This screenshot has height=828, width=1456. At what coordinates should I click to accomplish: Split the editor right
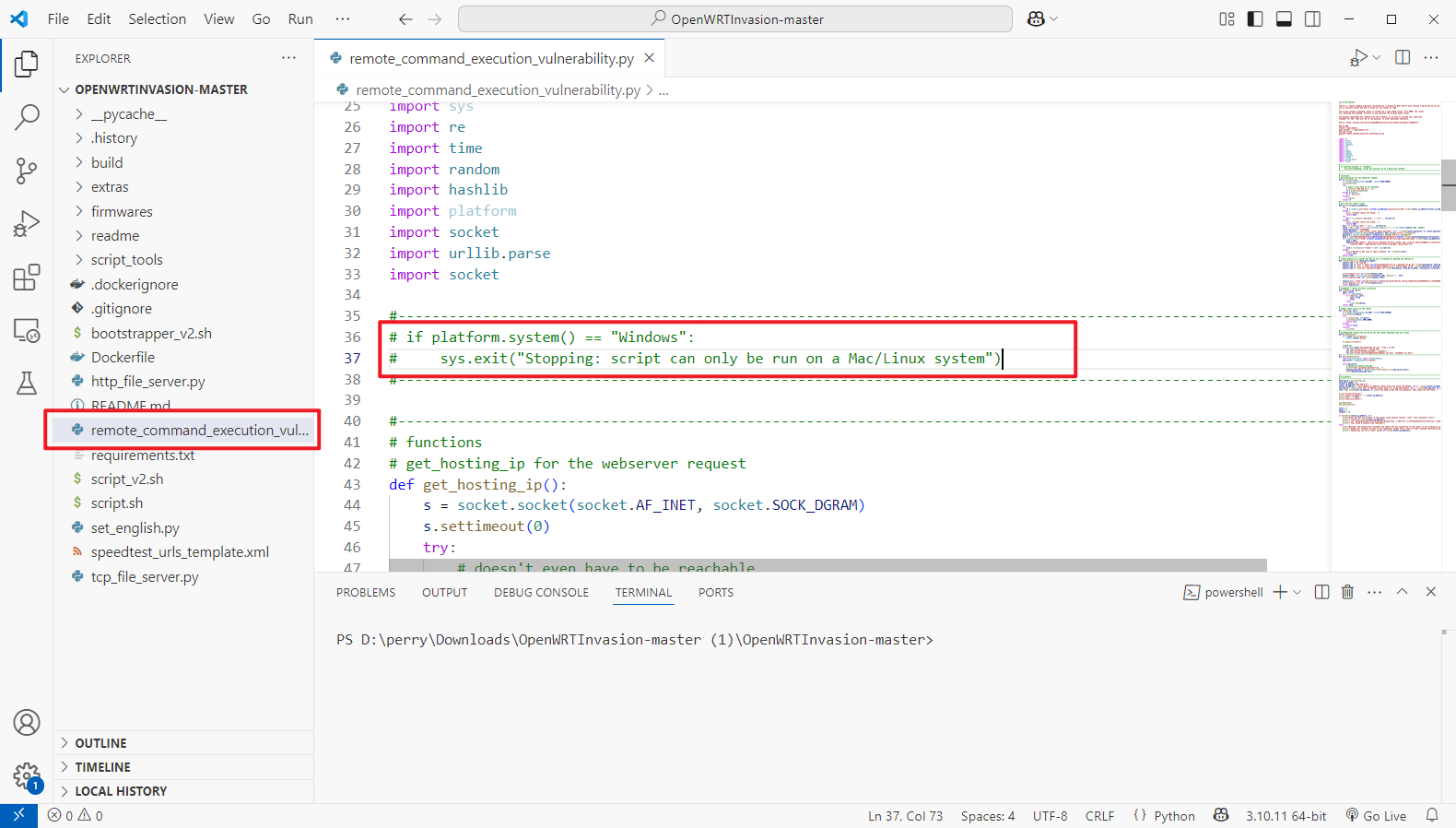1403,57
